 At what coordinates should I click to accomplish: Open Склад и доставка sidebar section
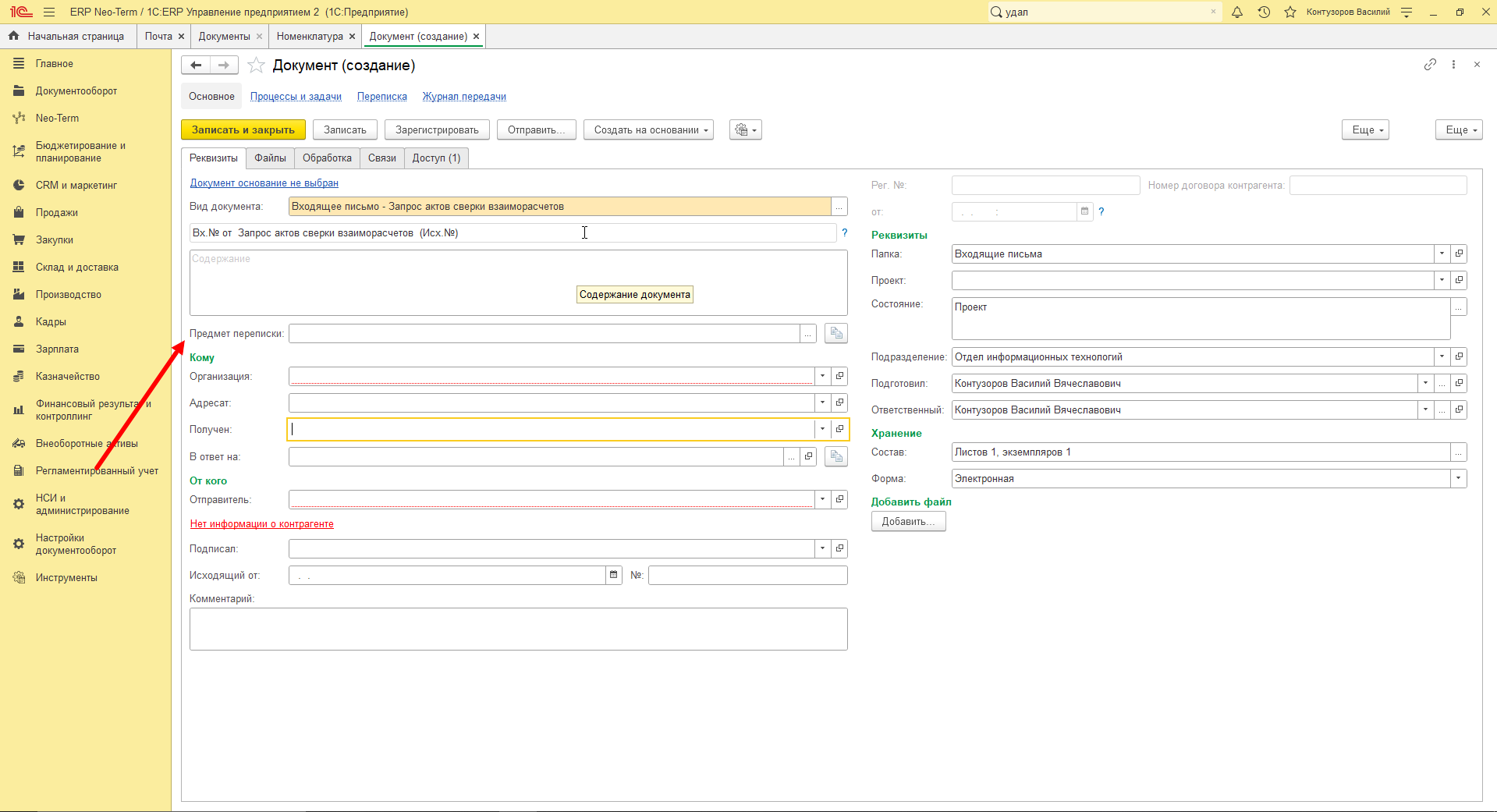click(x=77, y=267)
